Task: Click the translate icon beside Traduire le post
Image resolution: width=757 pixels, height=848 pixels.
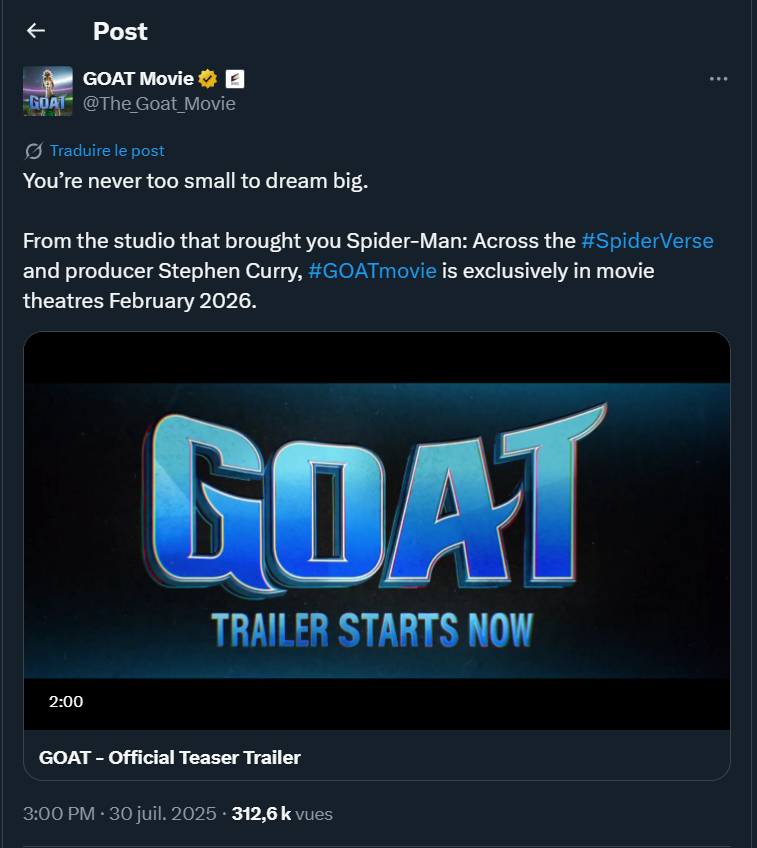Action: click(x=33, y=151)
